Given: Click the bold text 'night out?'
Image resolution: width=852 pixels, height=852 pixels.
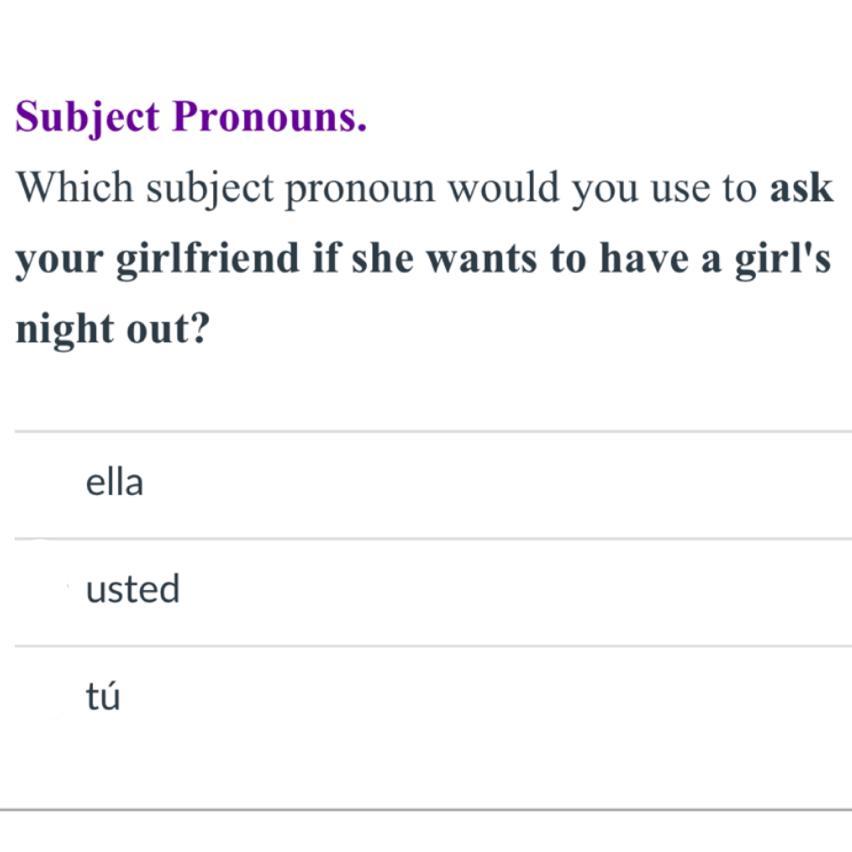Looking at the screenshot, I should [111, 330].
